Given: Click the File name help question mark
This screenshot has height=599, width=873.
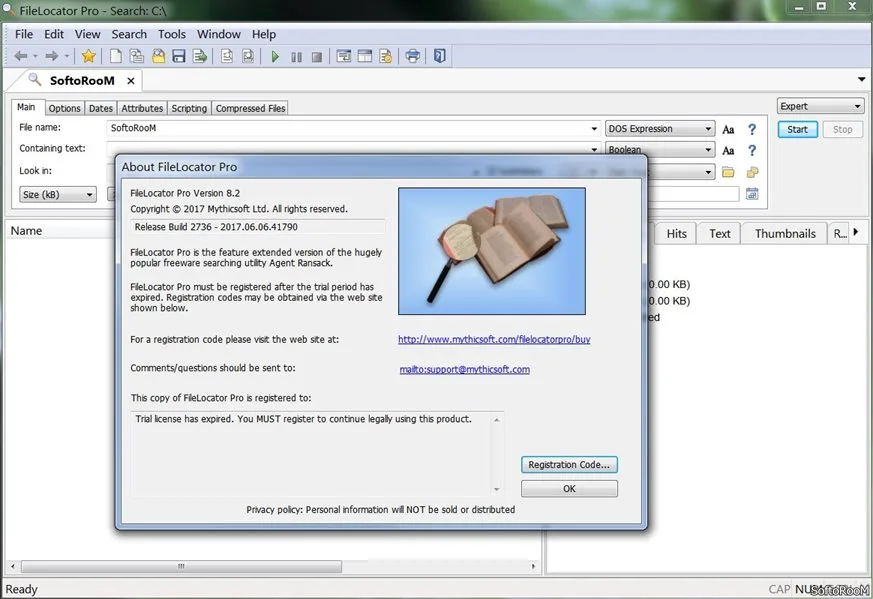Looking at the screenshot, I should pyautogui.click(x=752, y=130).
